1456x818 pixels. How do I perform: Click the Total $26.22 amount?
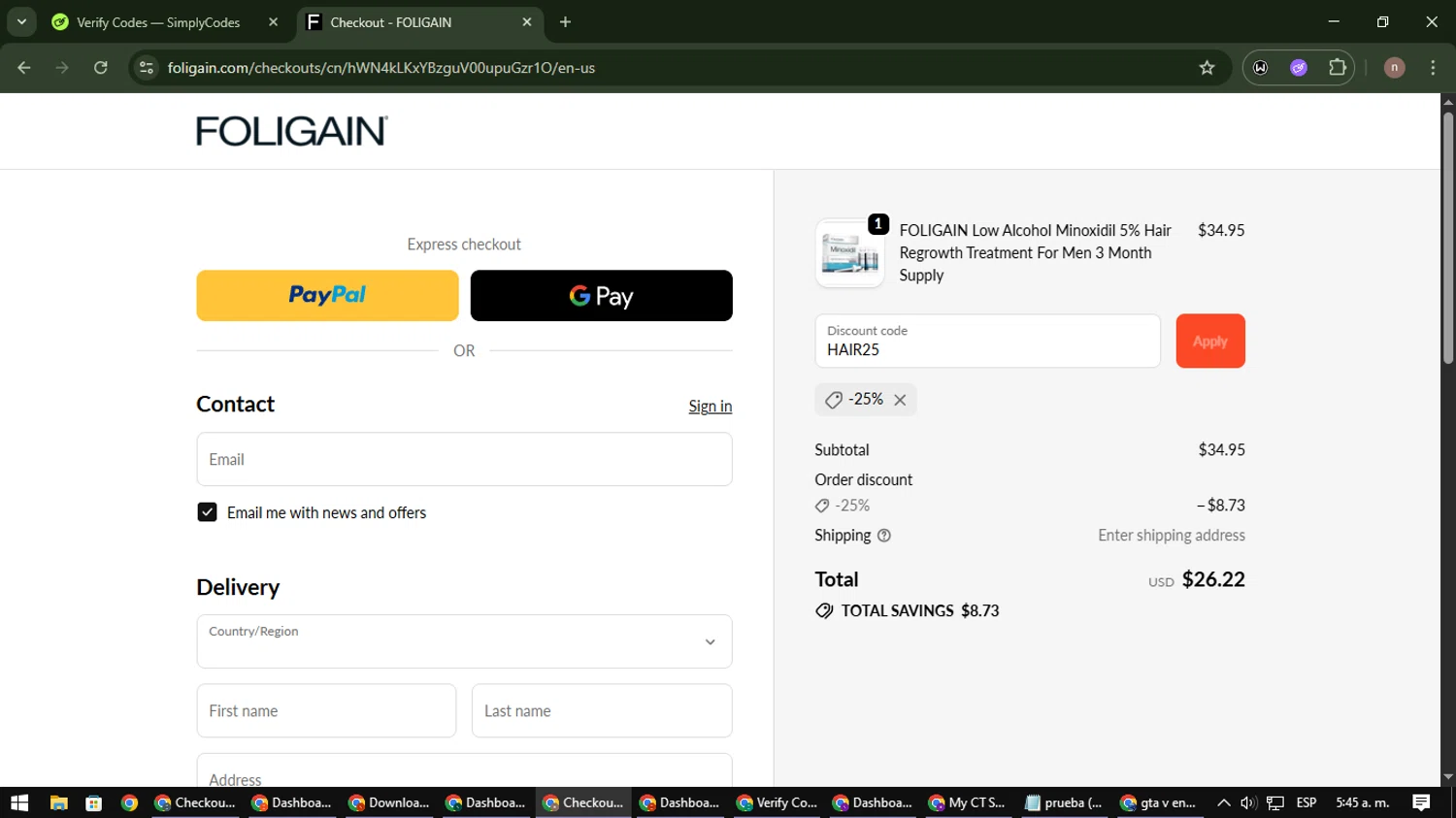pyautogui.click(x=1213, y=579)
